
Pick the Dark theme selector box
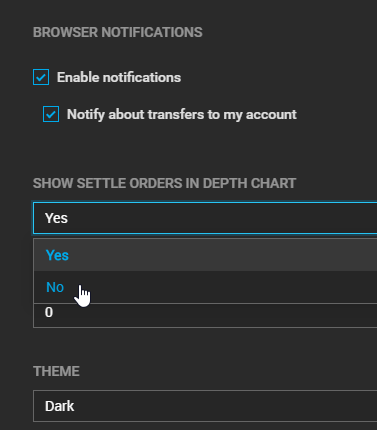click(205, 406)
